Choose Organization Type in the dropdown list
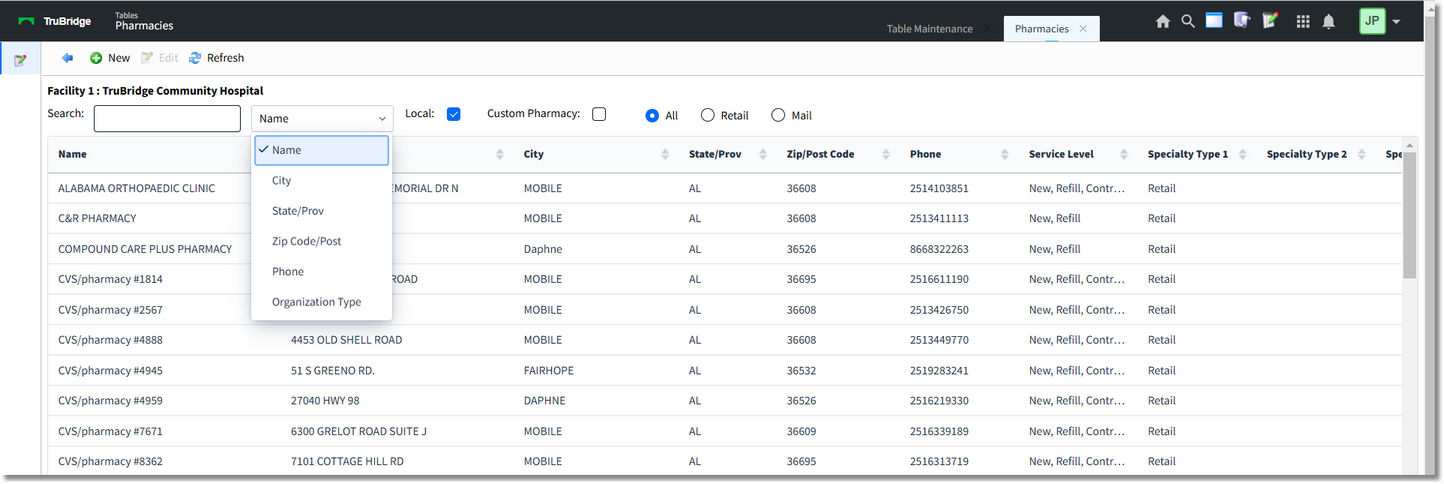The height and width of the screenshot is (484, 1444). click(321, 302)
